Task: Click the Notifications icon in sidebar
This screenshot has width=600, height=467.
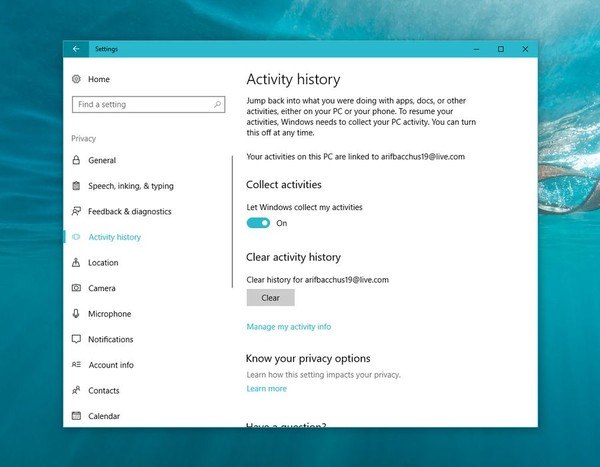Action: pyautogui.click(x=76, y=340)
